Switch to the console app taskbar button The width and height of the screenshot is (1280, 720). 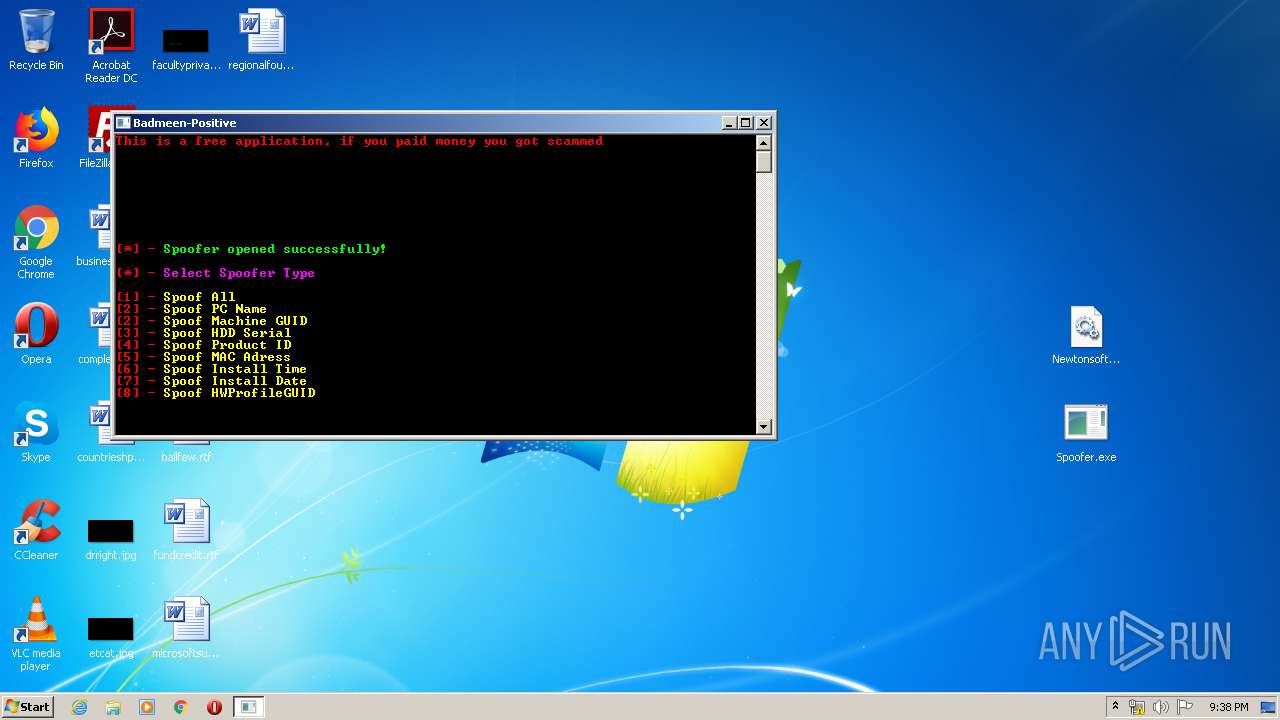248,707
